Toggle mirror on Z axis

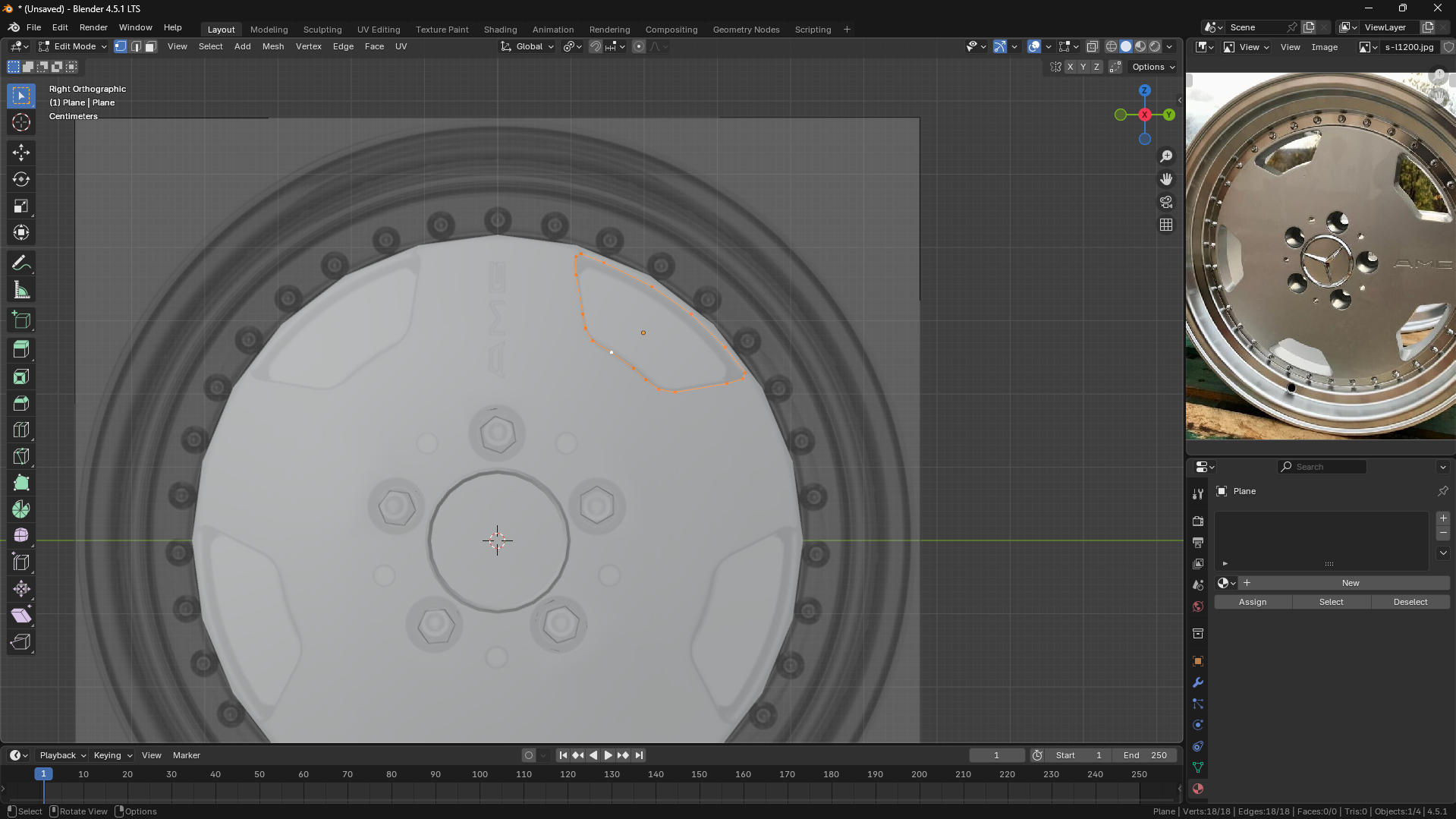point(1096,67)
